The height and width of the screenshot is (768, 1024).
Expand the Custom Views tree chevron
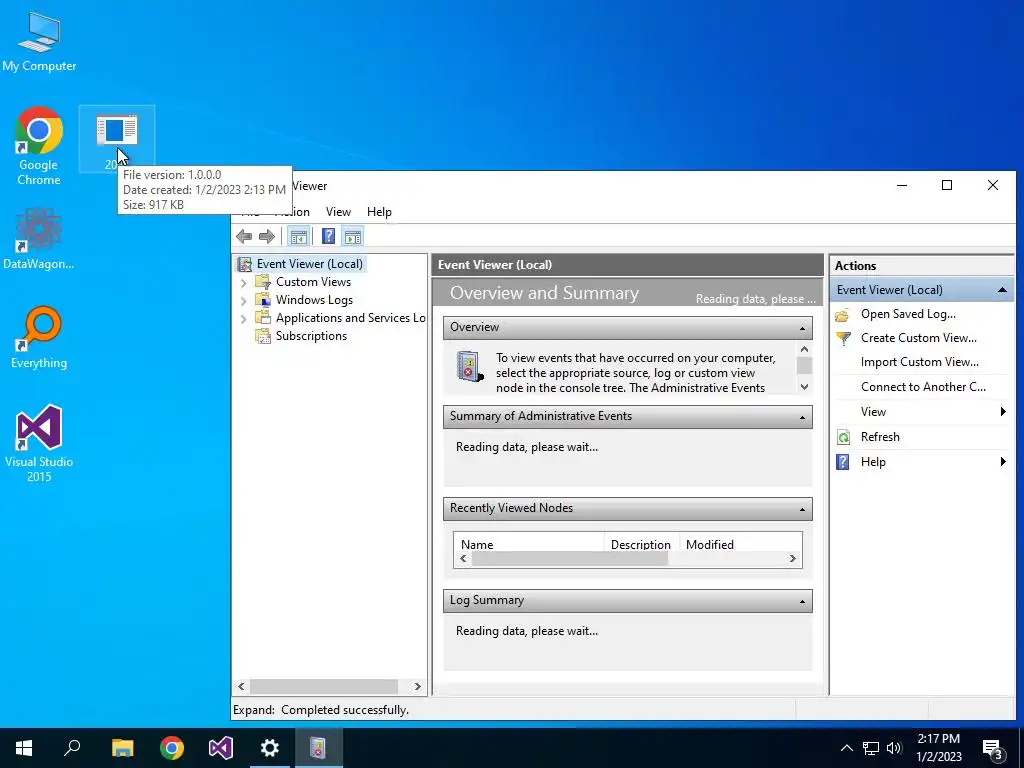[244, 283]
